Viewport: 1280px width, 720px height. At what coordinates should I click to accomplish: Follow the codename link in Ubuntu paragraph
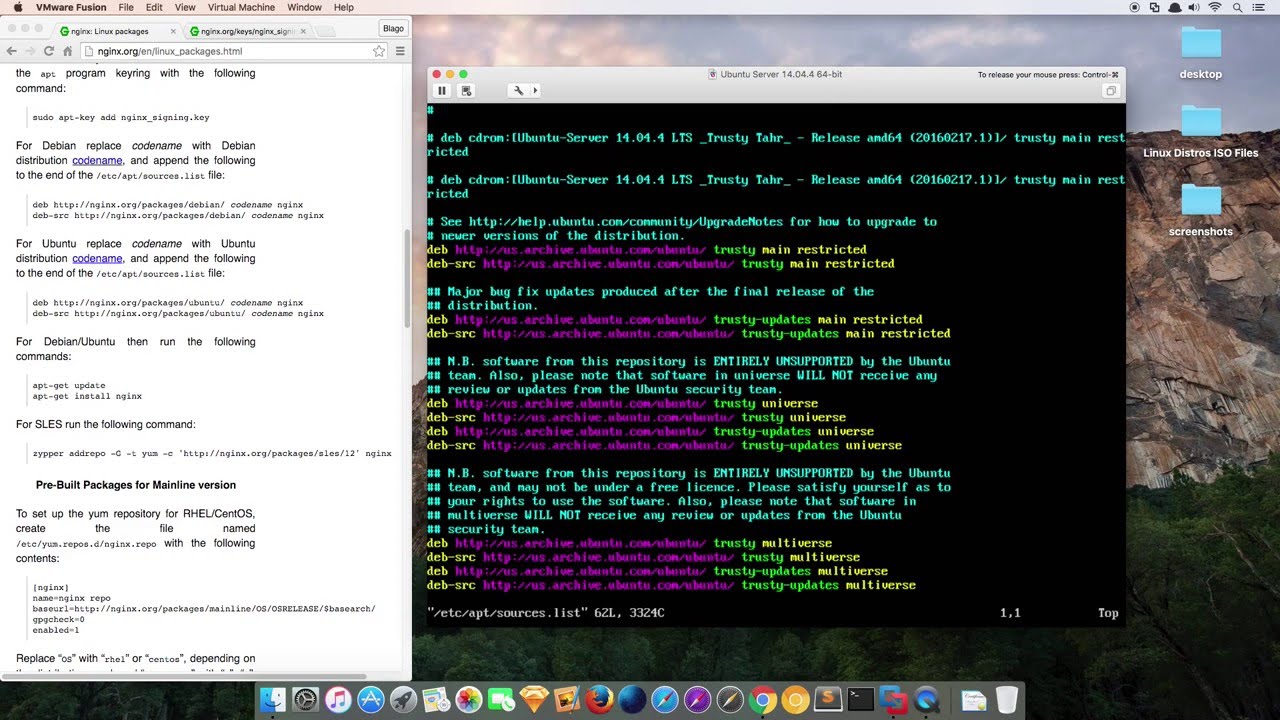point(97,258)
